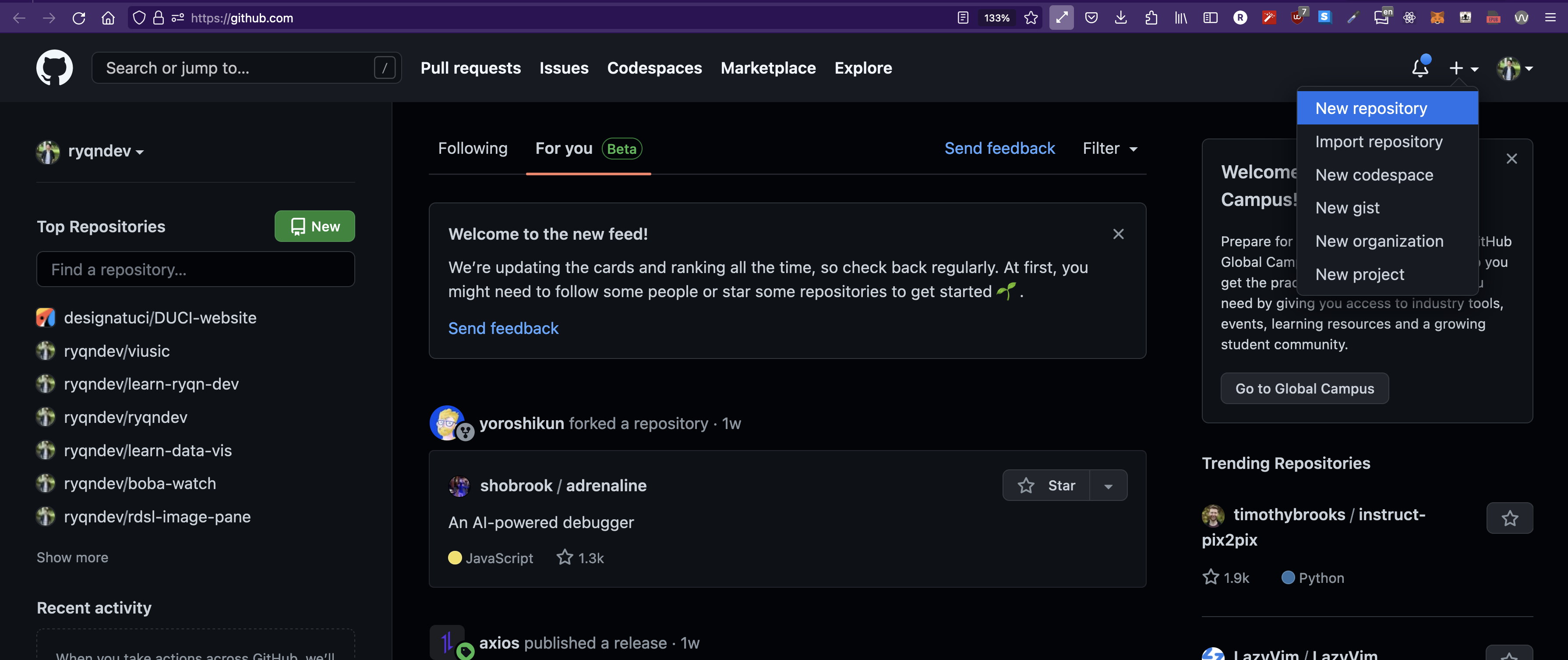Open Codespaces from the header
The height and width of the screenshot is (660, 1568).
click(x=654, y=67)
